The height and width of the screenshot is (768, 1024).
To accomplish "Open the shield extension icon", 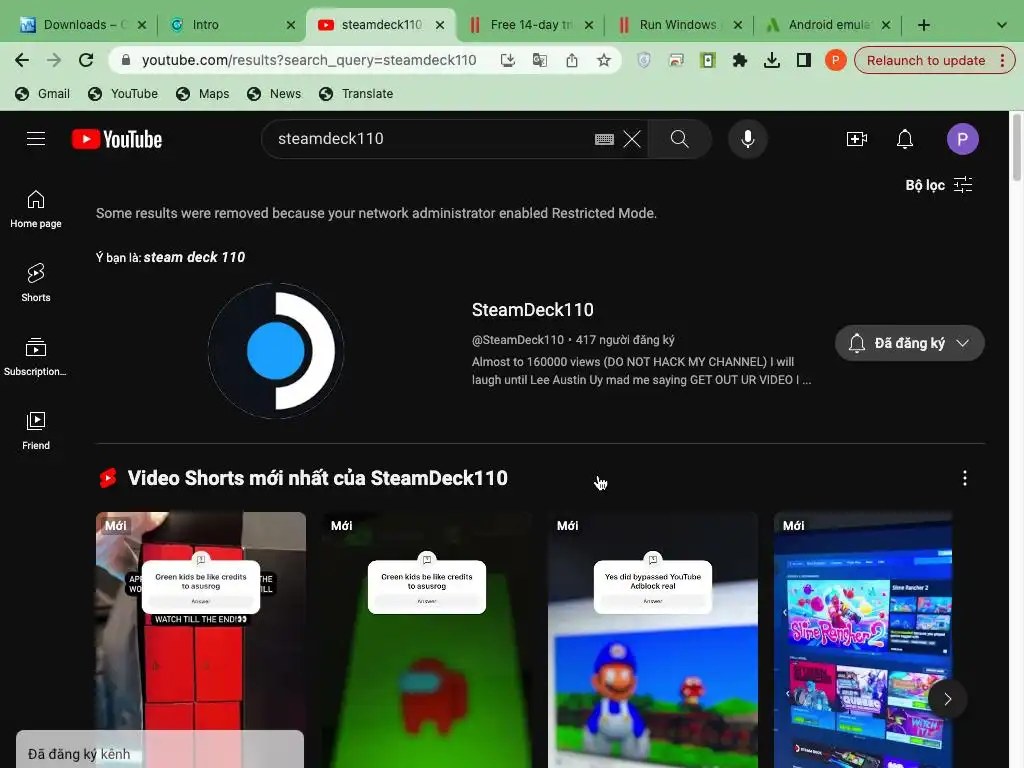I will click(644, 60).
